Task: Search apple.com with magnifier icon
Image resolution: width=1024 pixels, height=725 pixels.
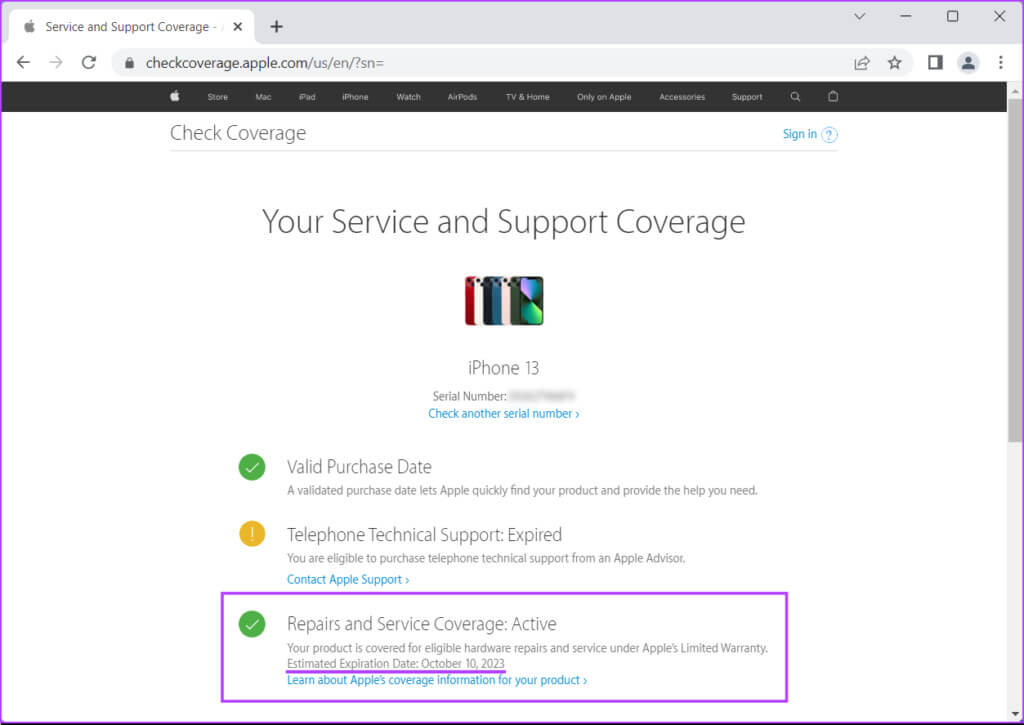Action: (795, 97)
